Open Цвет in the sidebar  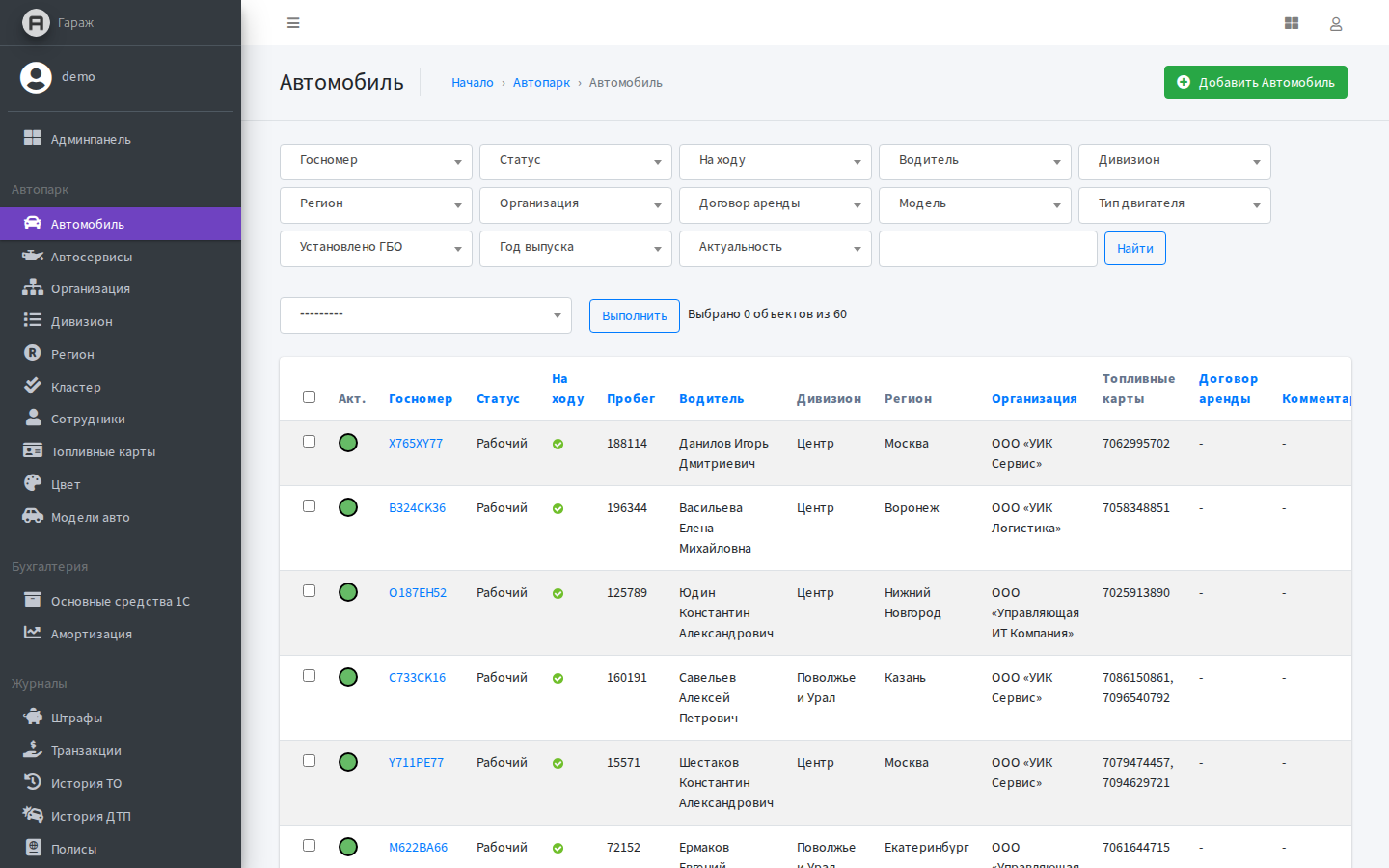point(121,484)
